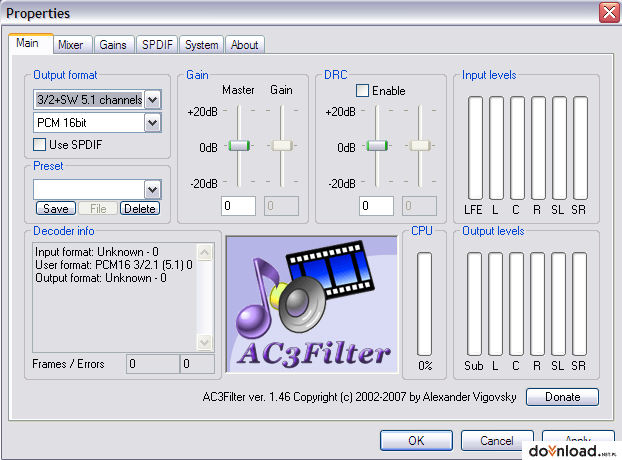Click the Donate button
Image resolution: width=622 pixels, height=460 pixels.
[x=562, y=397]
